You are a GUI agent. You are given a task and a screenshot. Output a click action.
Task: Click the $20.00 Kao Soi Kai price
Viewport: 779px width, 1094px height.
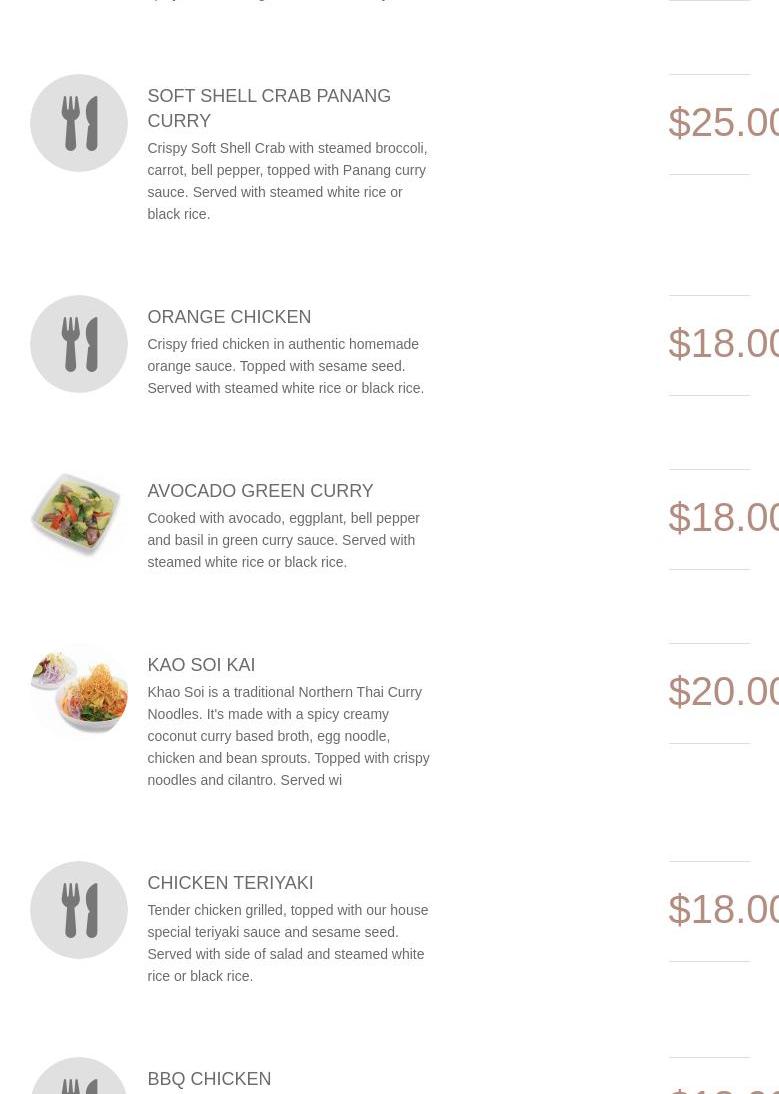(723, 692)
